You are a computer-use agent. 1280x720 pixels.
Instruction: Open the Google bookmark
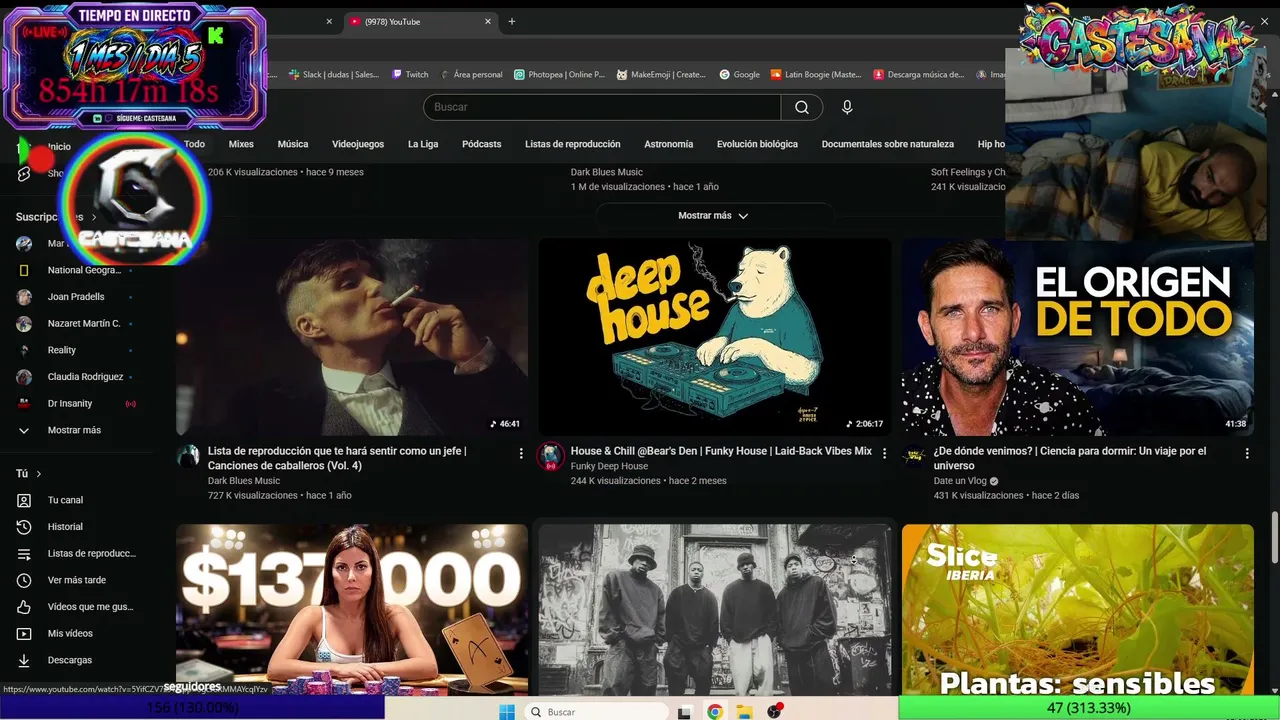(740, 75)
